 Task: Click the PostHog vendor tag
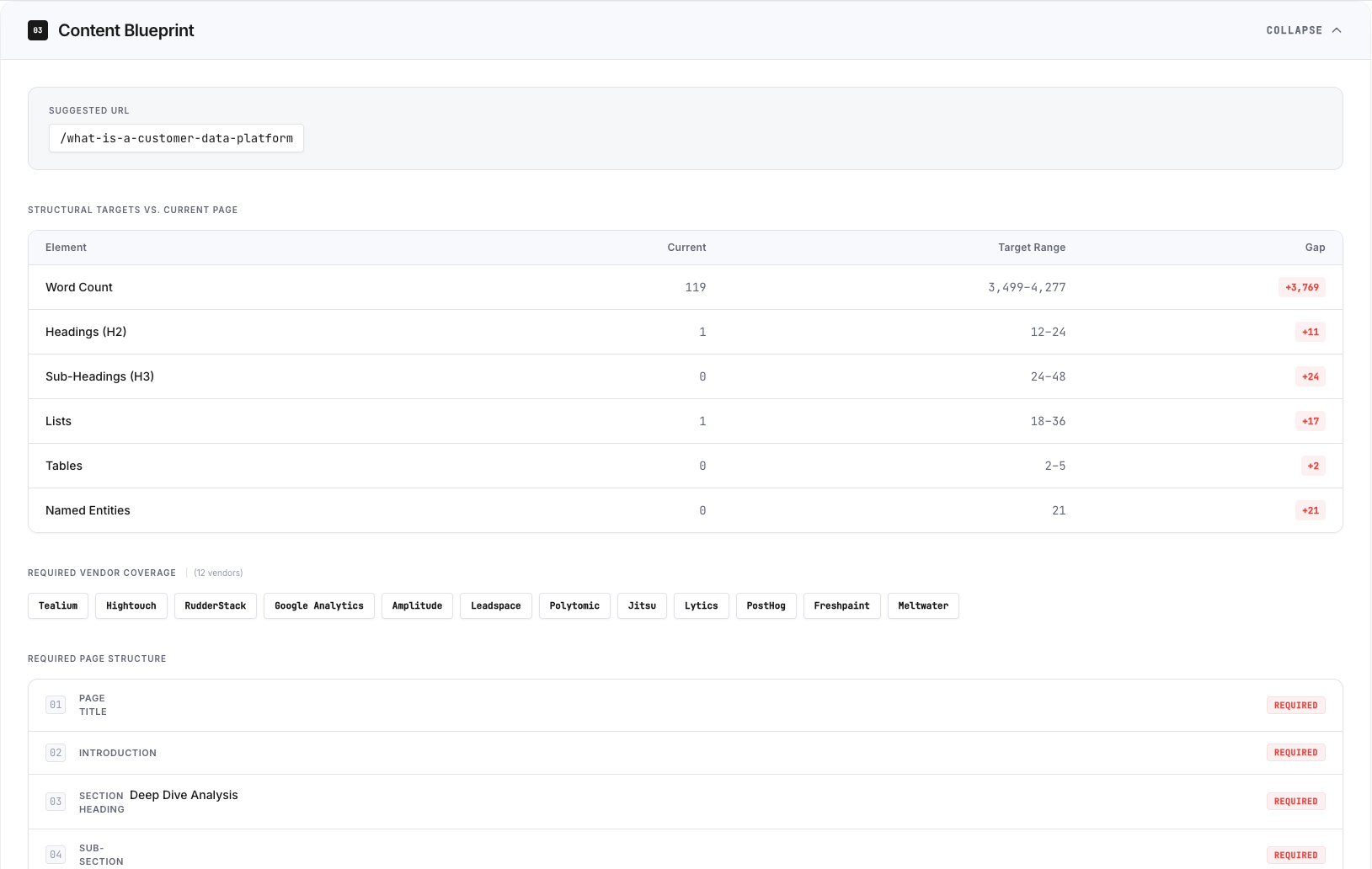point(766,605)
